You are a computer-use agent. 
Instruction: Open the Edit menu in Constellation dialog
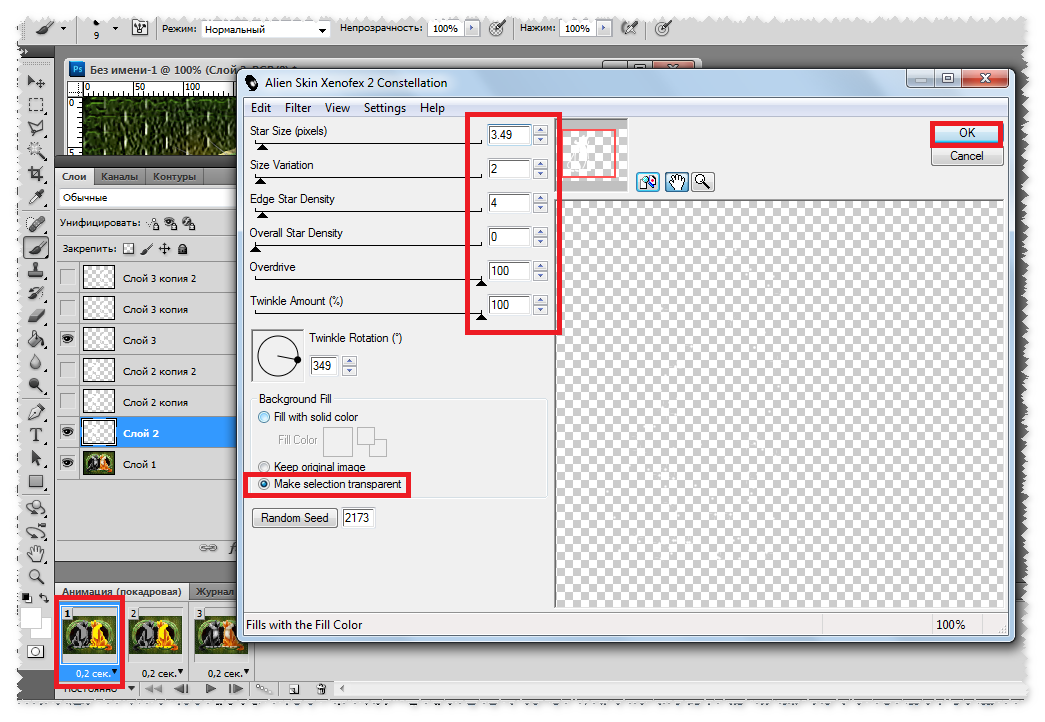coord(261,108)
